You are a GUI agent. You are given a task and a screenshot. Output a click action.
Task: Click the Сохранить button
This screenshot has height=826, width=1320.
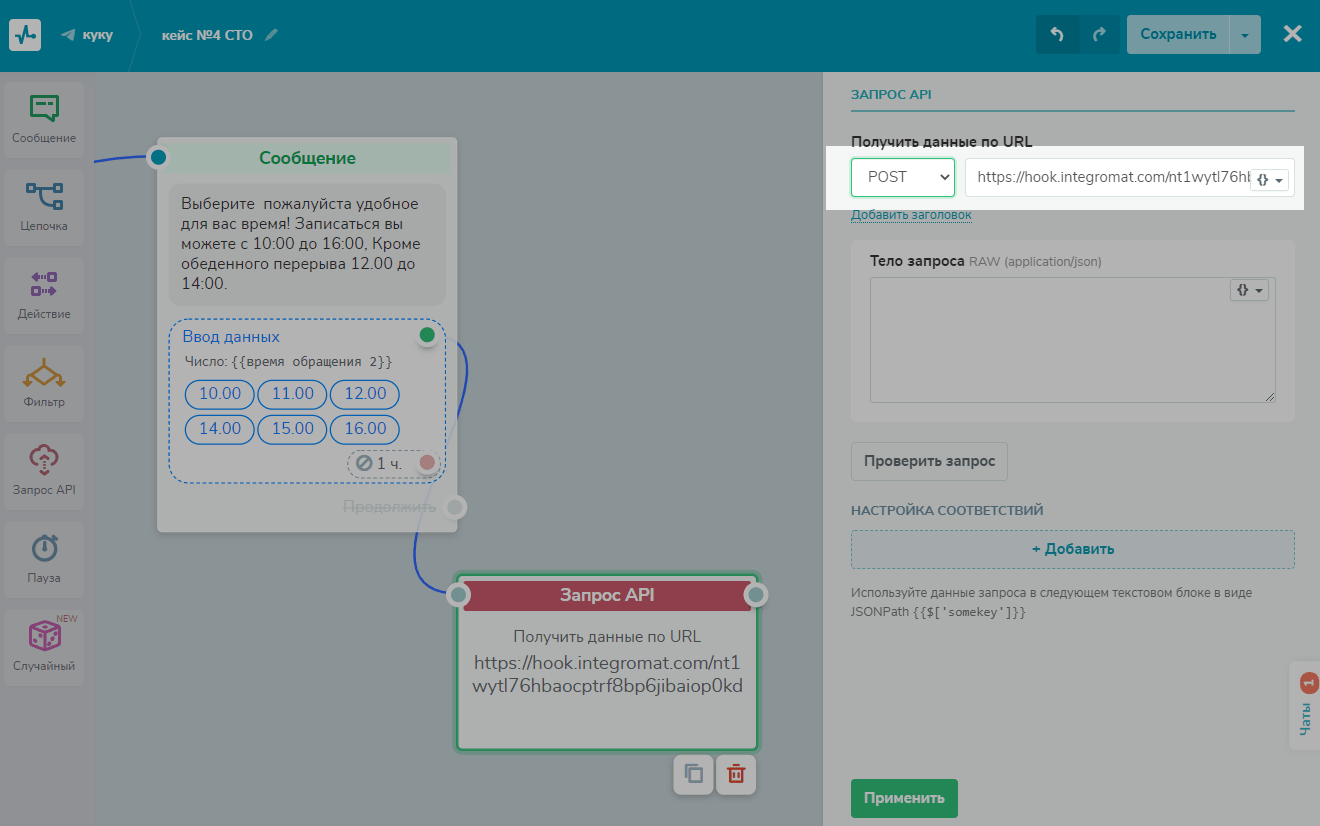pos(1178,34)
